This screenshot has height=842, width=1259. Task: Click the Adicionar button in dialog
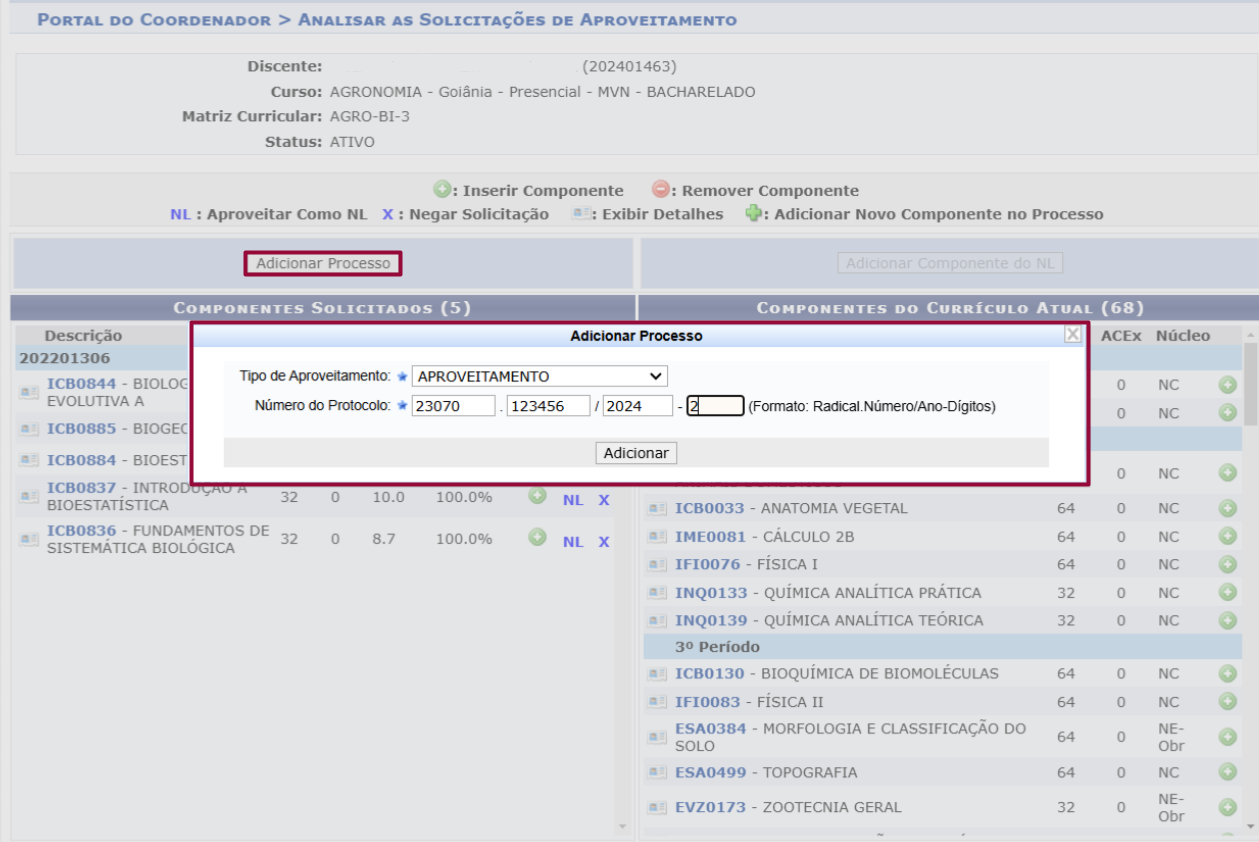636,453
